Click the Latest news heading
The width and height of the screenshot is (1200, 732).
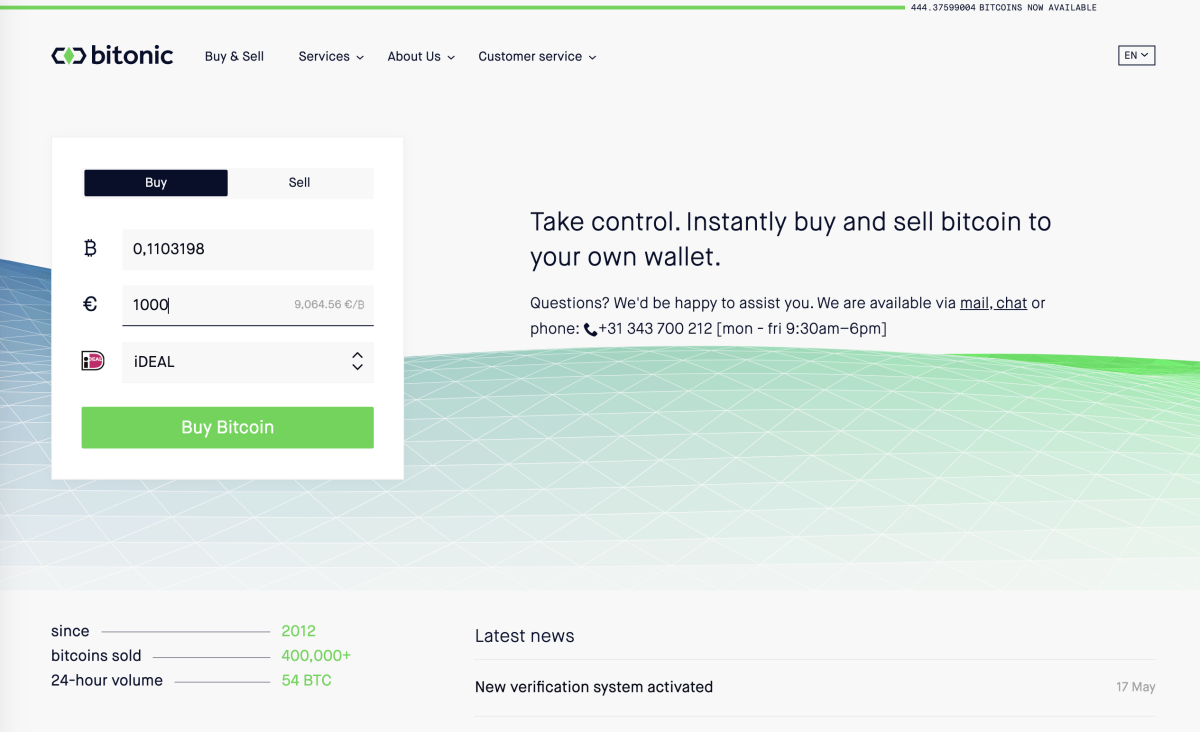(524, 636)
